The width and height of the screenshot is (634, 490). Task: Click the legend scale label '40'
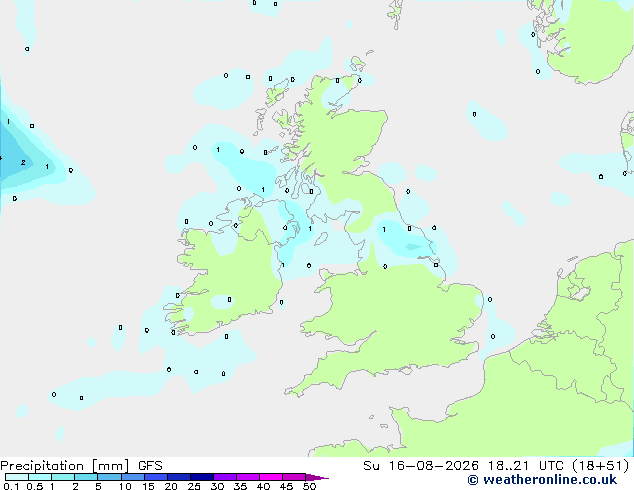point(263,486)
